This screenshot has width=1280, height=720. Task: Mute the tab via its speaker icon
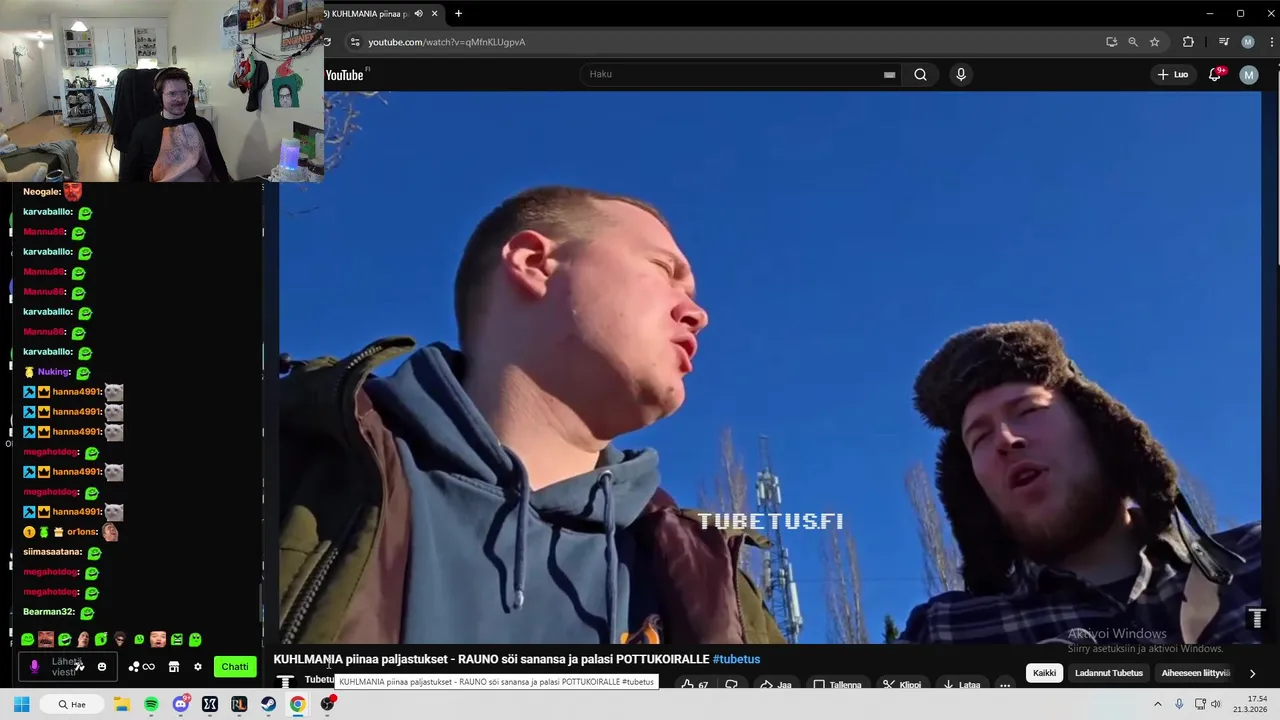tap(418, 14)
